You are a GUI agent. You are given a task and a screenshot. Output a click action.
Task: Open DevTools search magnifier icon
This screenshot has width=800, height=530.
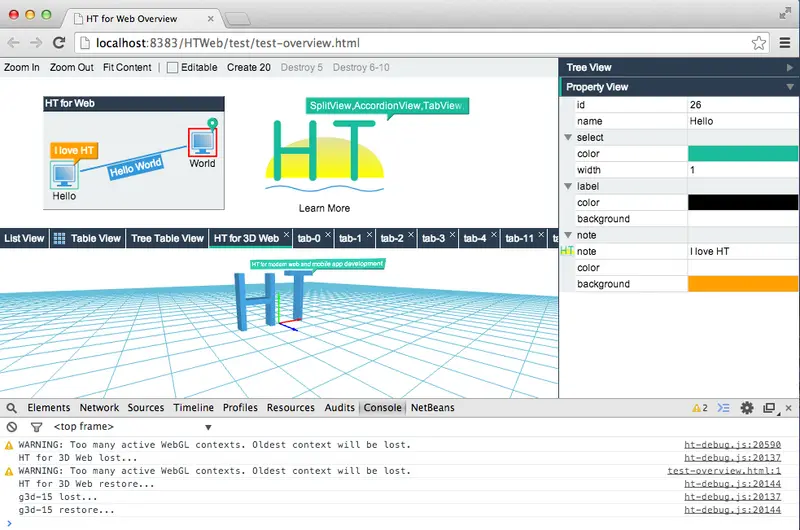click(x=11, y=408)
